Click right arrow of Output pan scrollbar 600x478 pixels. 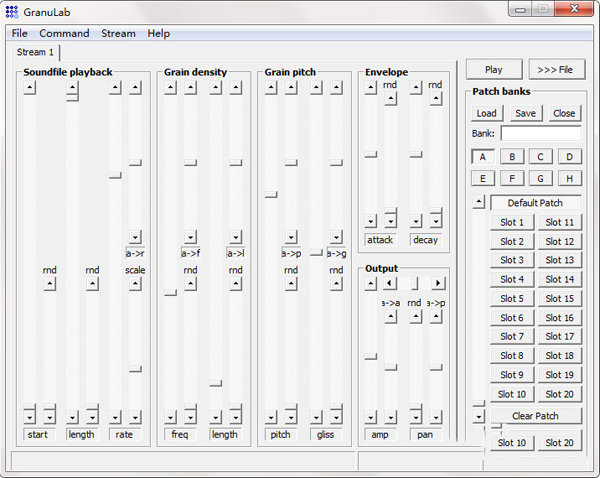pyautogui.click(x=437, y=283)
